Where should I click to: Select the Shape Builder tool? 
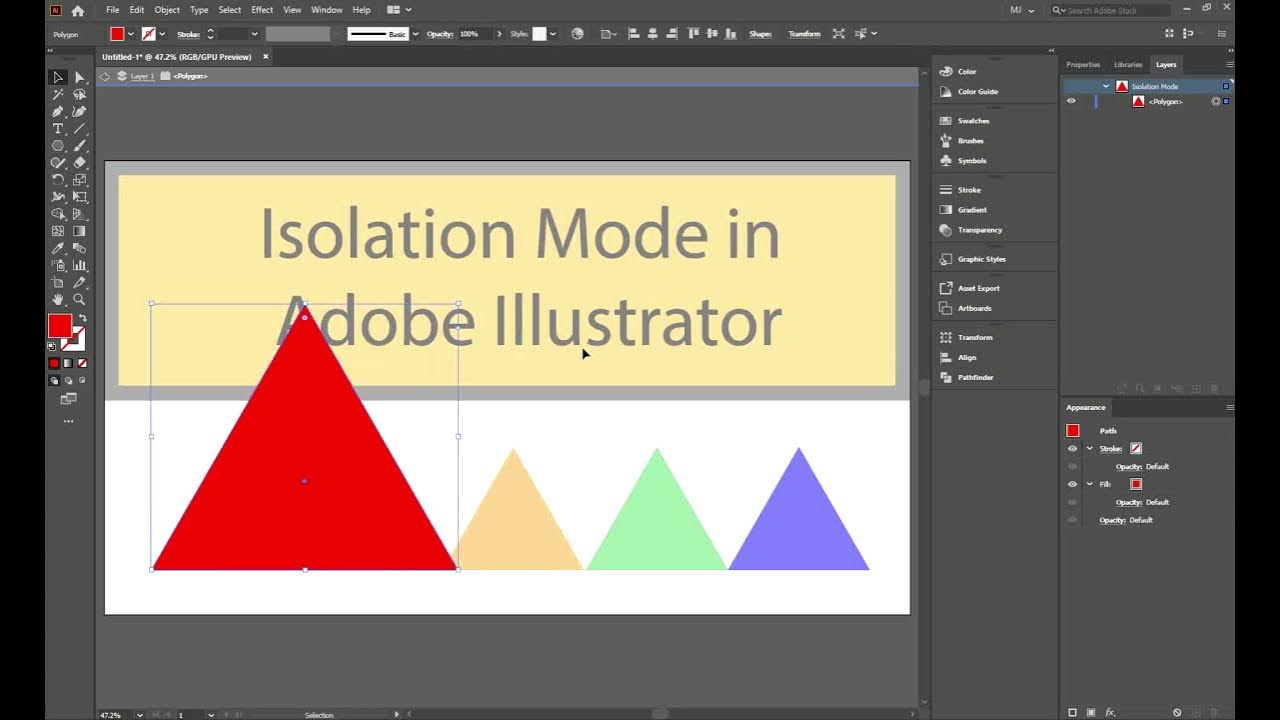(58, 214)
